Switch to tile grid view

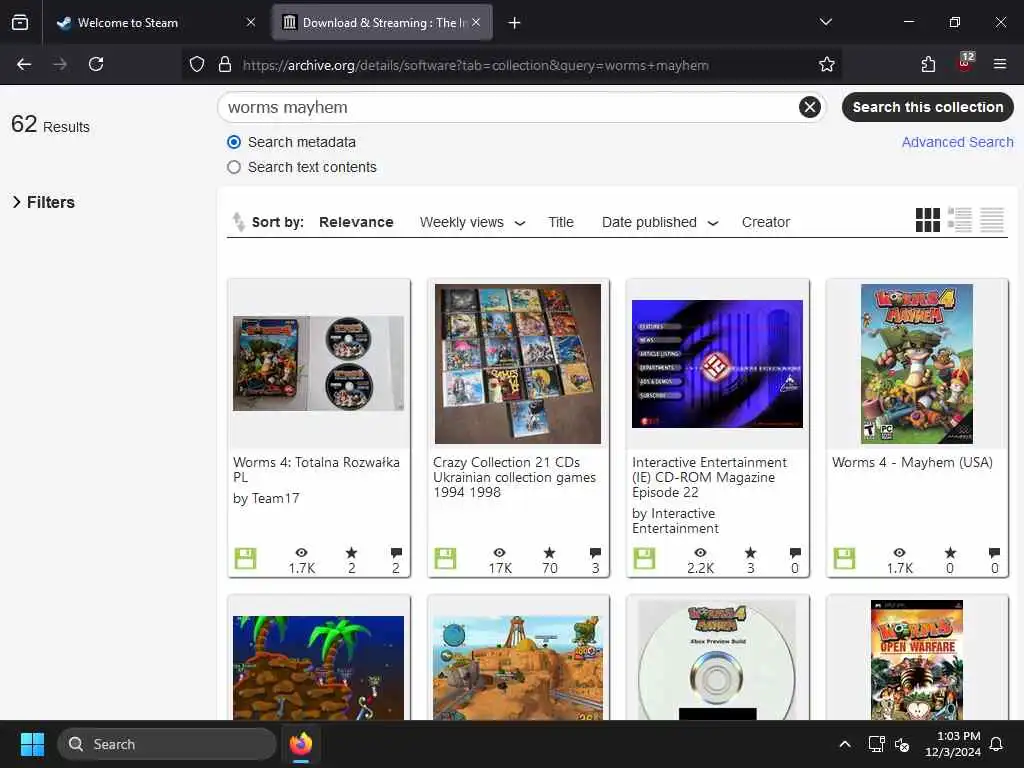coord(927,220)
